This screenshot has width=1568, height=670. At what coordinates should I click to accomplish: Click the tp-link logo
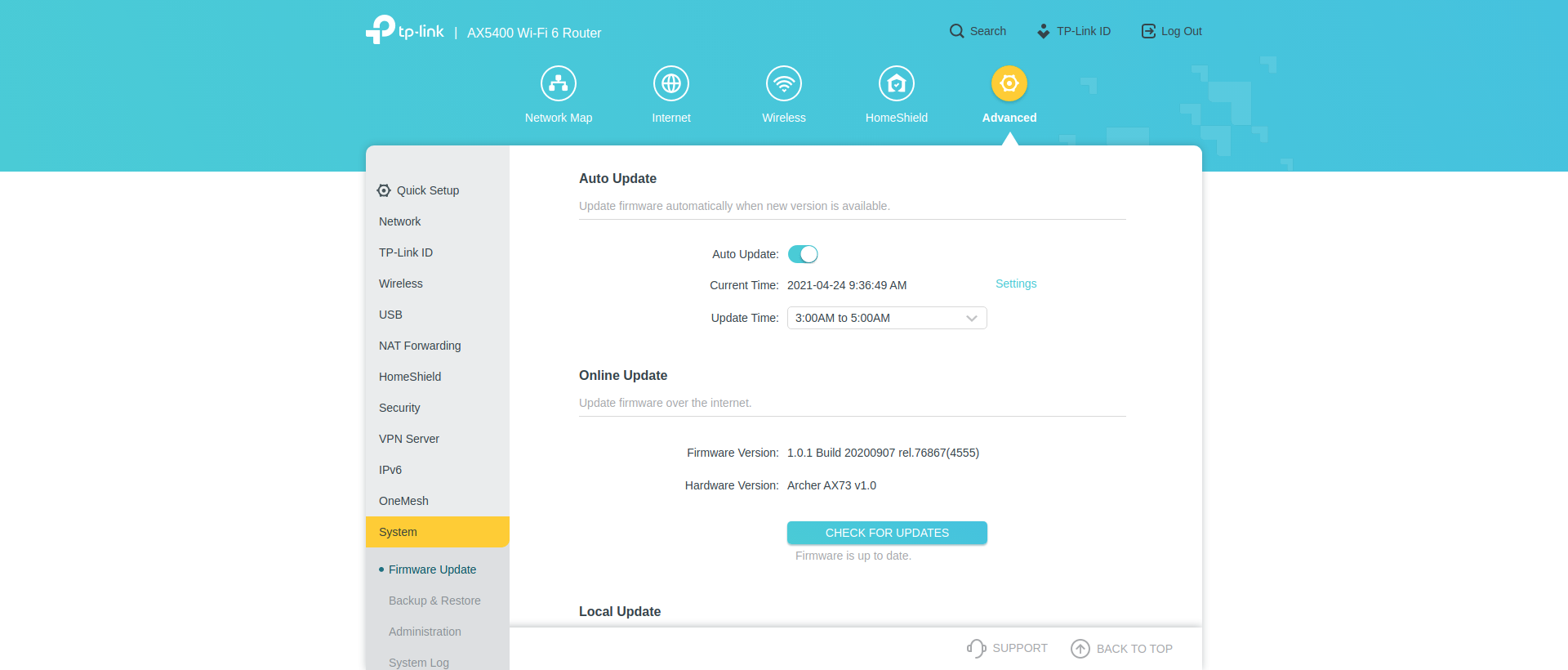click(x=405, y=30)
